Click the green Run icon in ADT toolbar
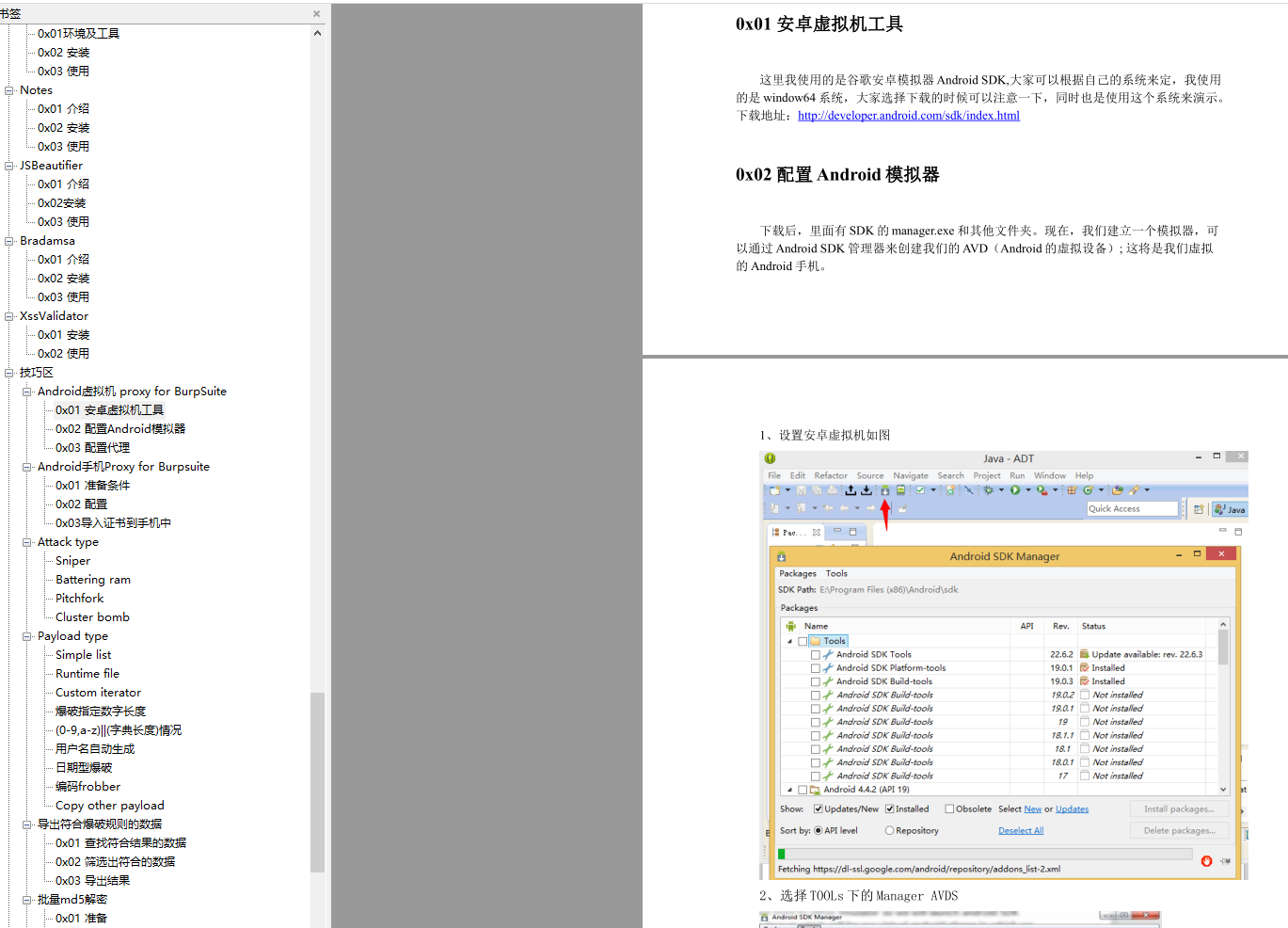Image resolution: width=1288 pixels, height=928 pixels. [x=1015, y=489]
